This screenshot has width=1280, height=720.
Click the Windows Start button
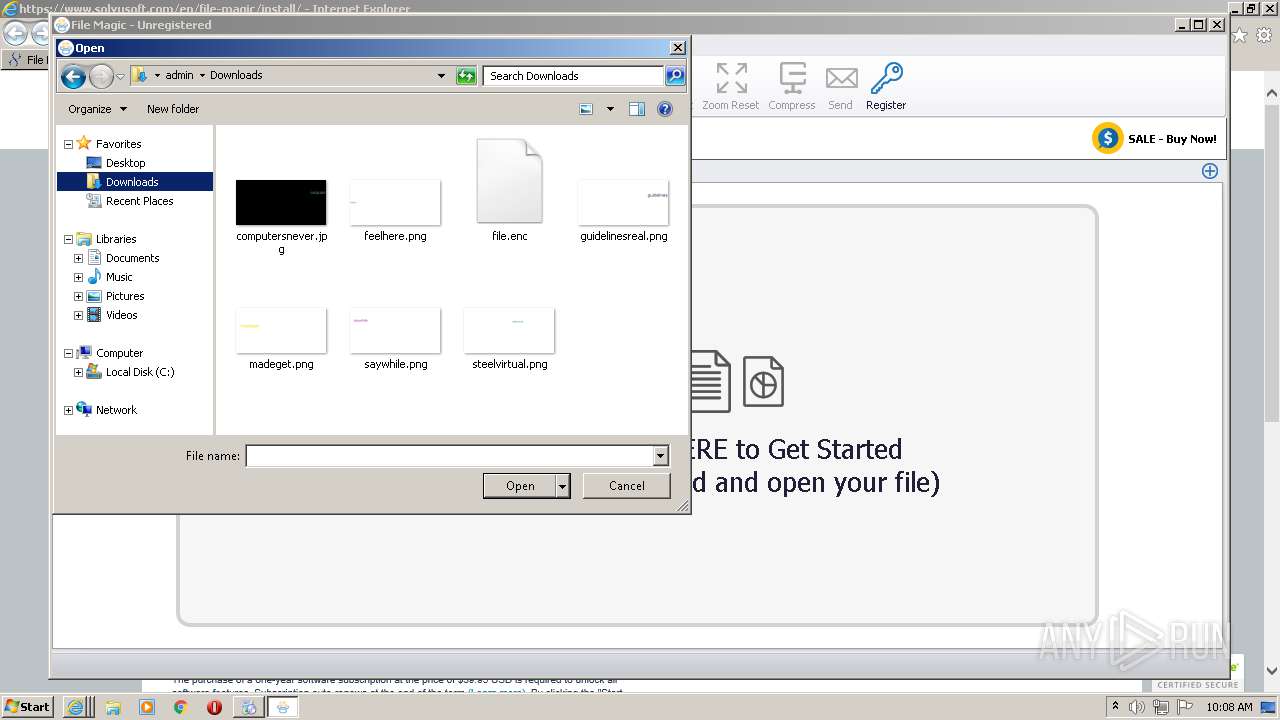click(x=27, y=706)
